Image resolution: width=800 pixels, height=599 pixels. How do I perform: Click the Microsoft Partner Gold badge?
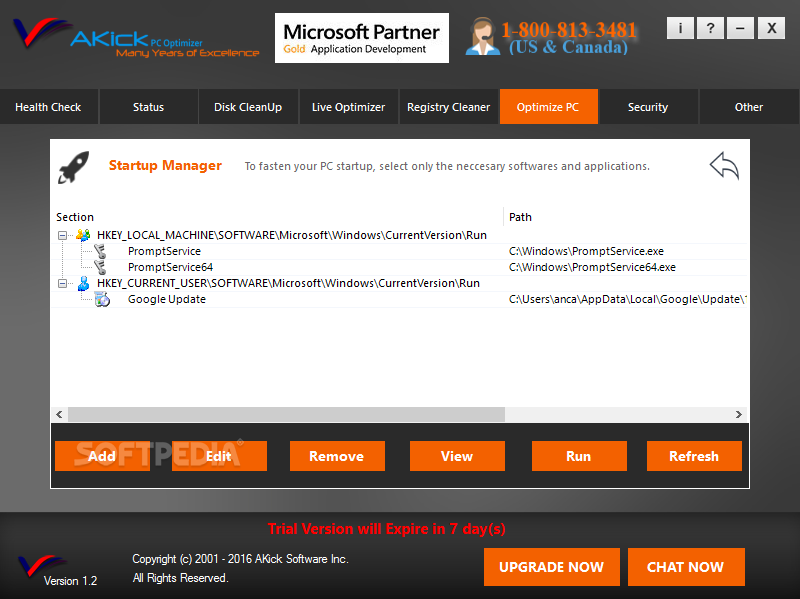[x=362, y=38]
